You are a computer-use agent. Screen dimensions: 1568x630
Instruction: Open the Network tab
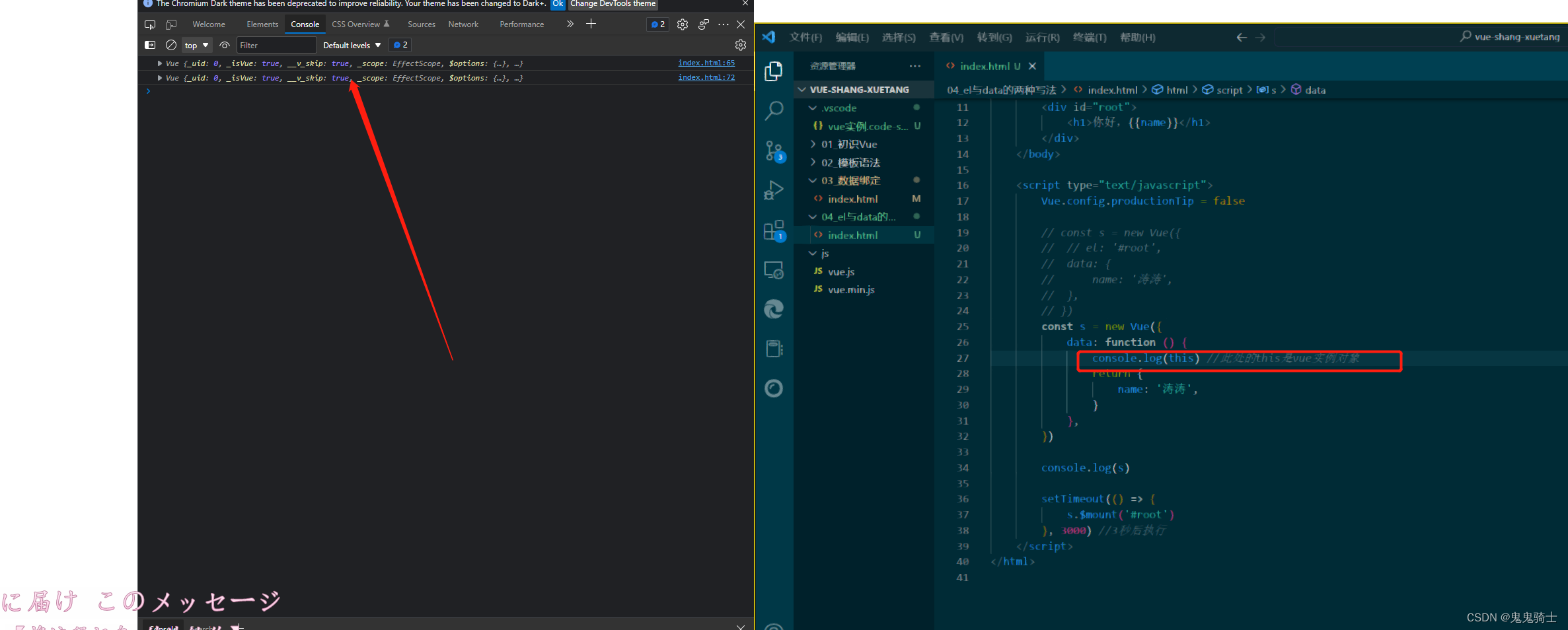[x=463, y=24]
